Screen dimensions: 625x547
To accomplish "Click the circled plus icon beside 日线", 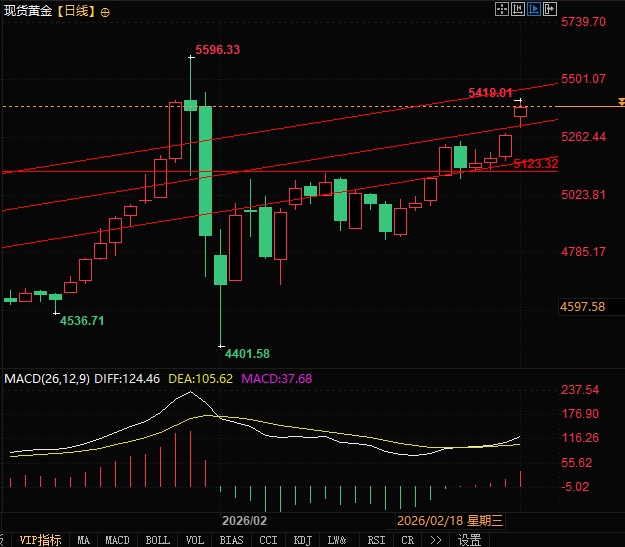I will click(105, 13).
